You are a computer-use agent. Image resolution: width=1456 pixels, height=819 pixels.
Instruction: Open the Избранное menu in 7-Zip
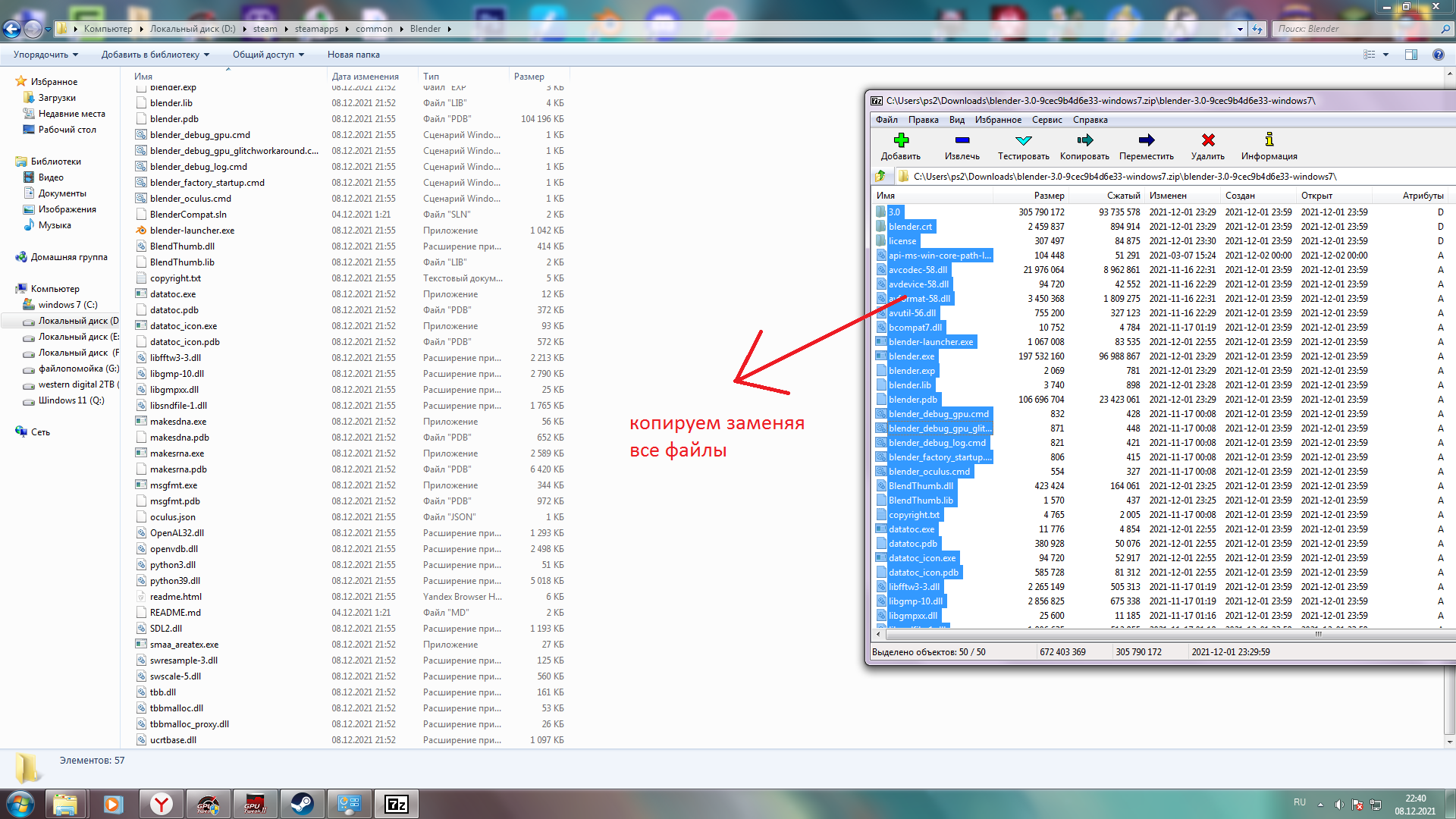(x=997, y=120)
